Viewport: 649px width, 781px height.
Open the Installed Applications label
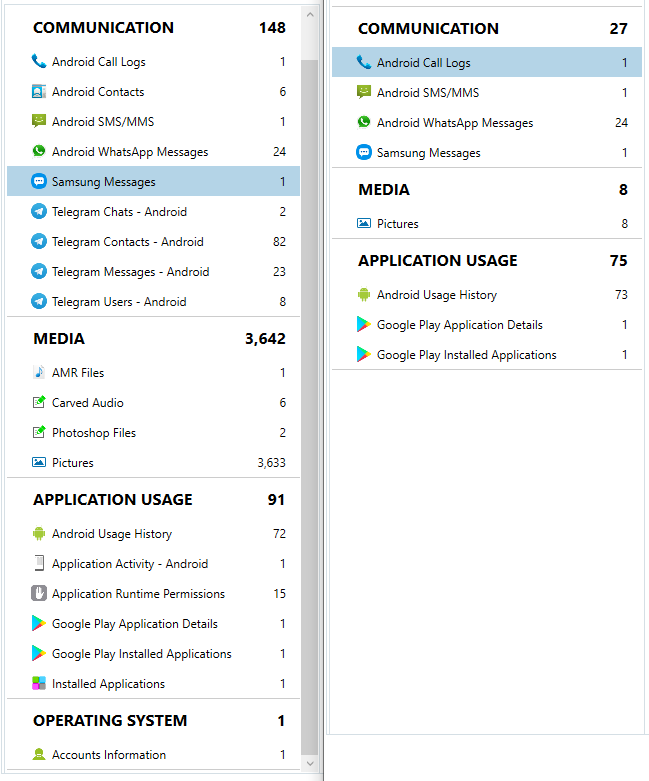[108, 683]
